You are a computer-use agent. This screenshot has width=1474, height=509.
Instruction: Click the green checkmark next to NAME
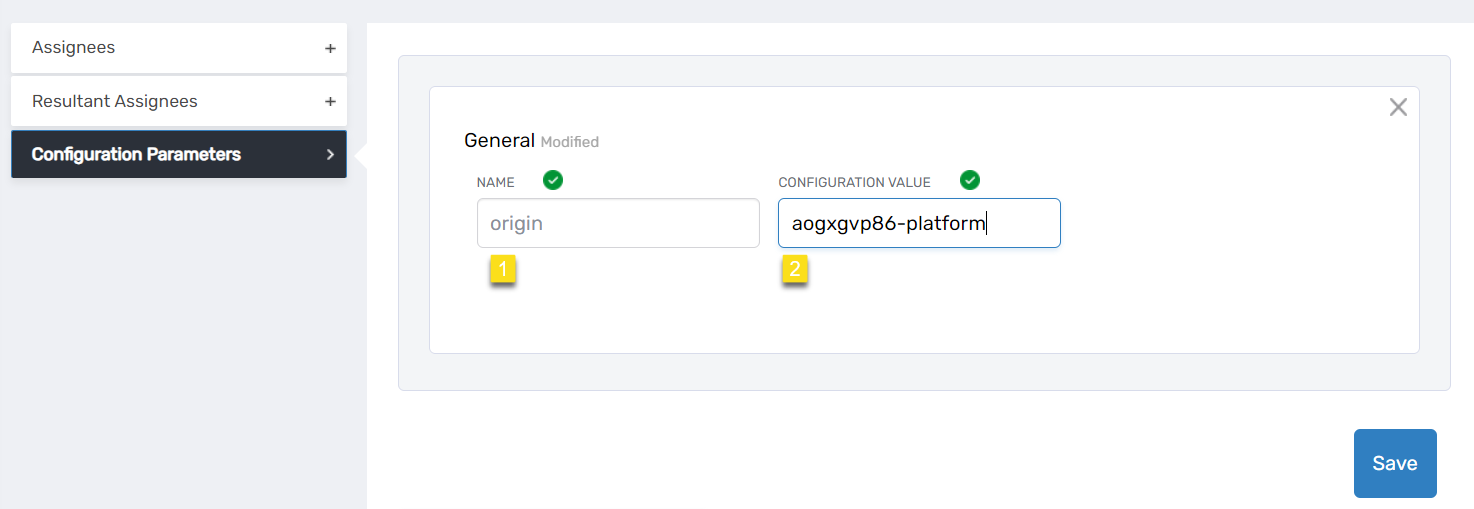pyautogui.click(x=552, y=180)
